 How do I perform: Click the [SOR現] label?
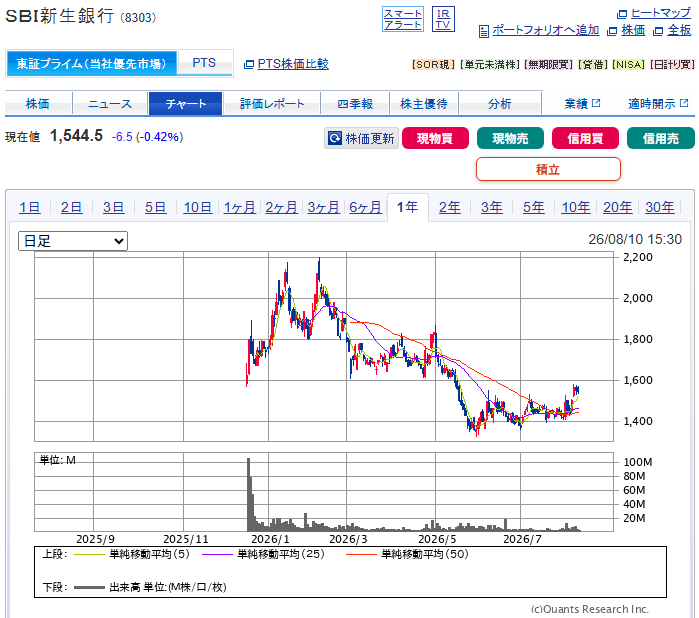[433, 65]
